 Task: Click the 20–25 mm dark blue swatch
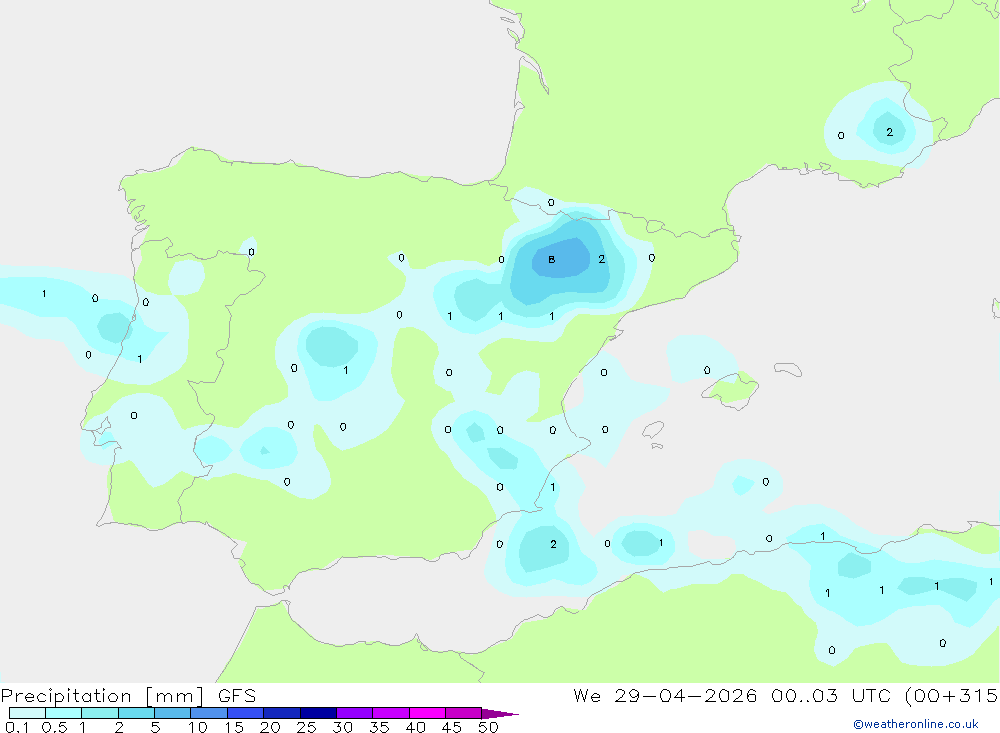click(282, 713)
